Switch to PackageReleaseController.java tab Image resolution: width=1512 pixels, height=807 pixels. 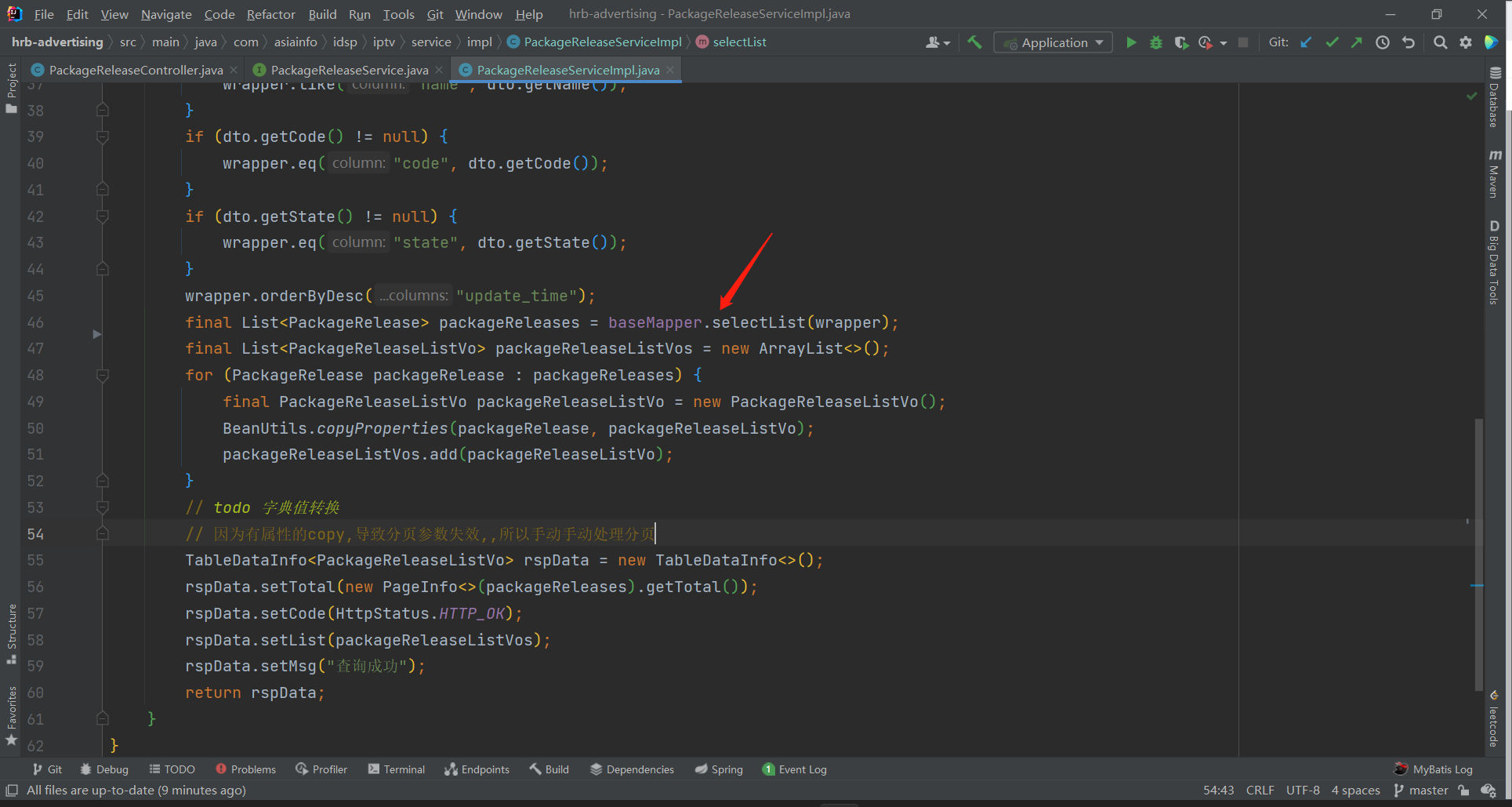click(136, 70)
